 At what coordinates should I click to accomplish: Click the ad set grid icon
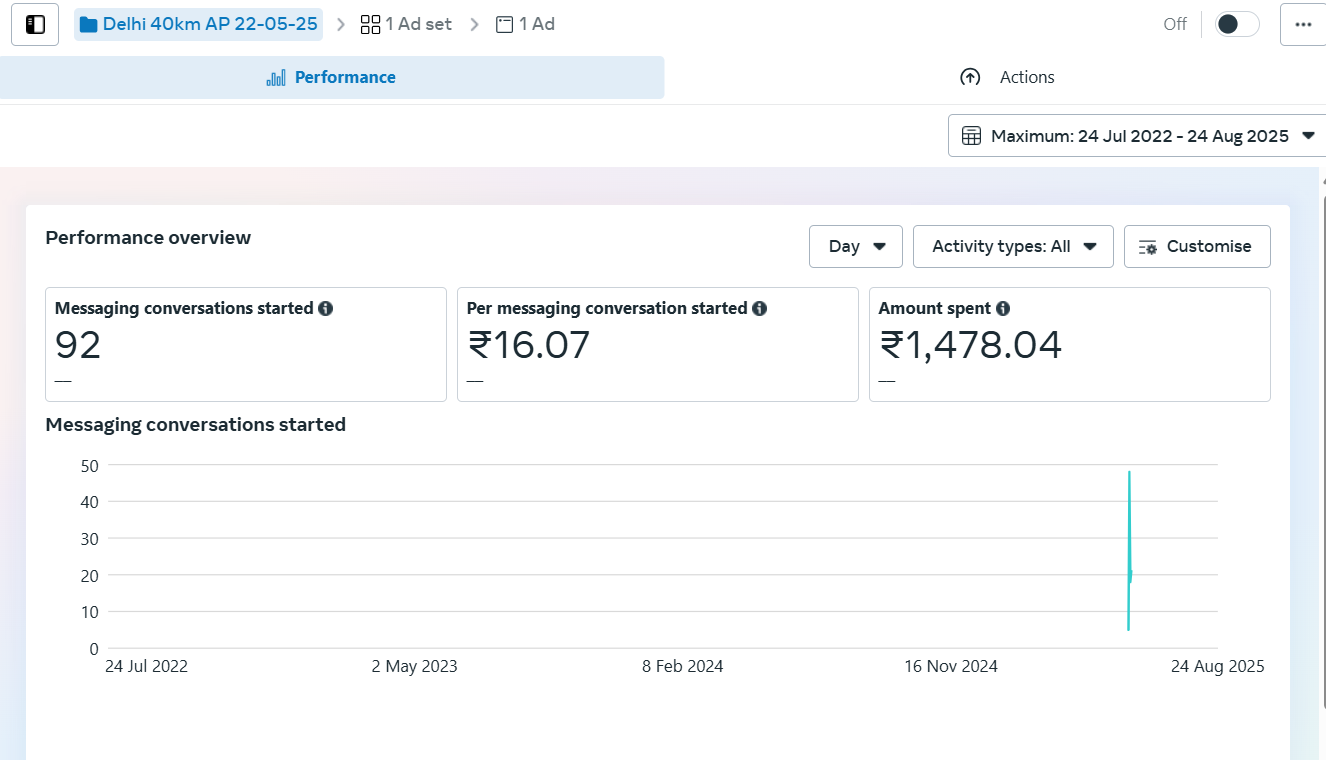pyautogui.click(x=370, y=24)
